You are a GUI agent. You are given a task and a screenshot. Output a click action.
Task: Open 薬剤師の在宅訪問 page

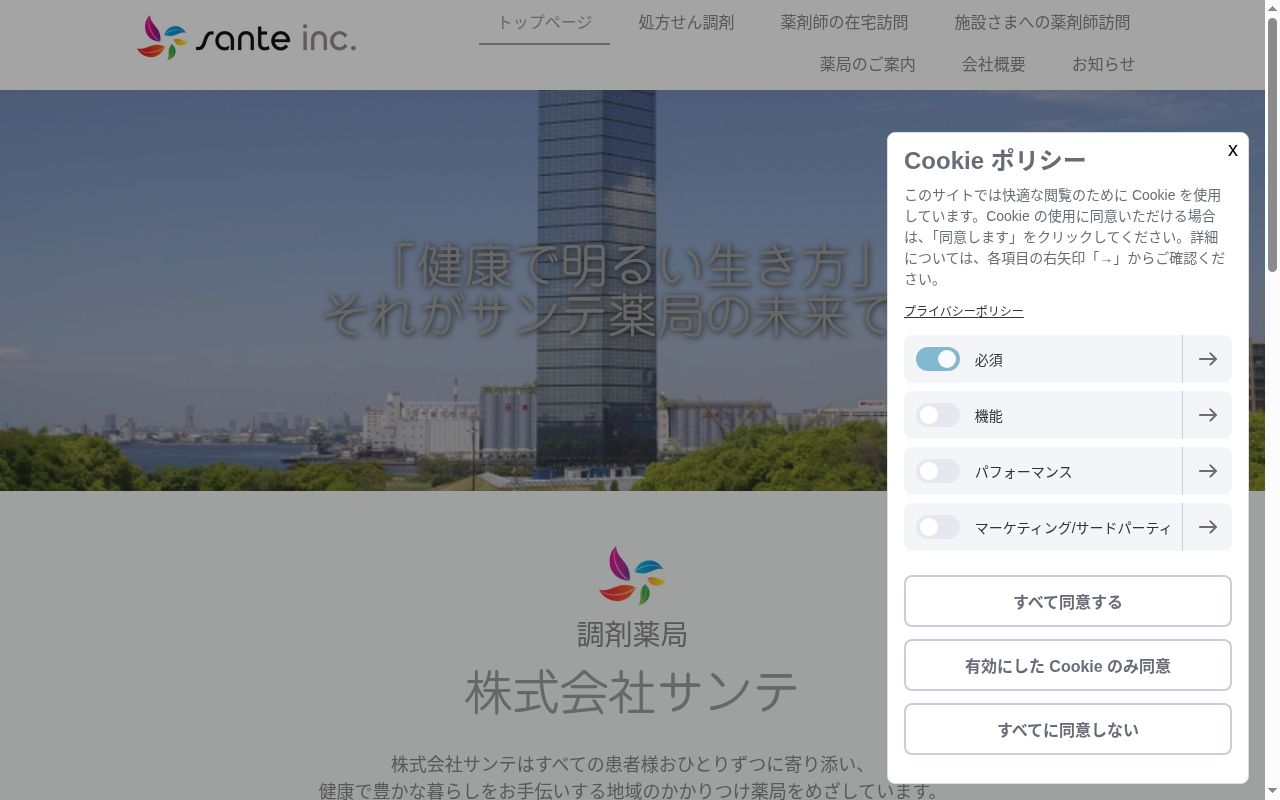point(844,22)
